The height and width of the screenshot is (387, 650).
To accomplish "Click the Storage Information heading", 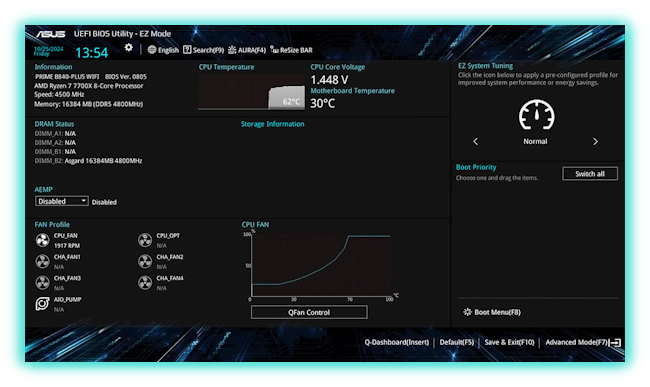I will pyautogui.click(x=273, y=124).
